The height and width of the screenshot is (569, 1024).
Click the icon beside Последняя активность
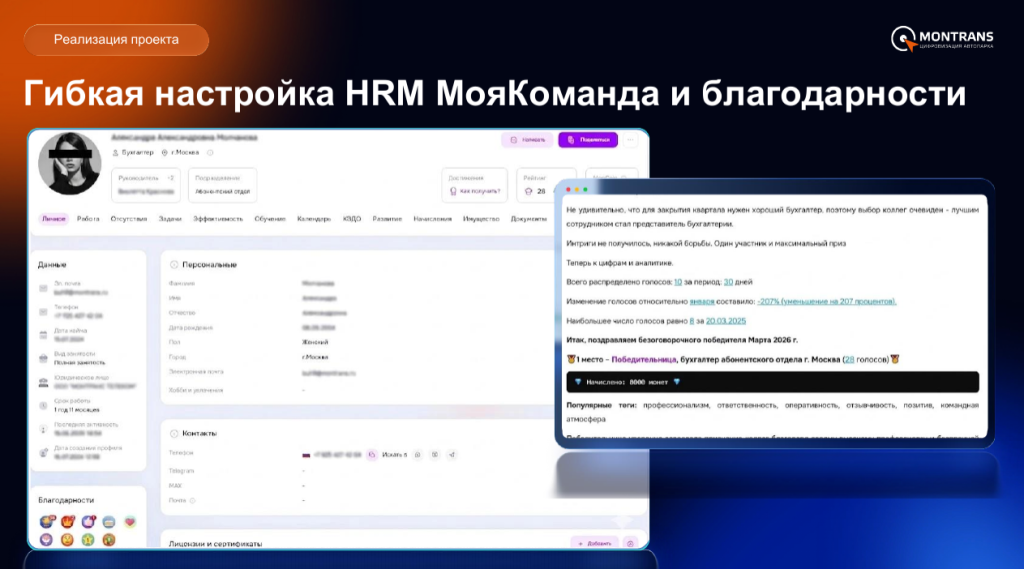click(43, 429)
